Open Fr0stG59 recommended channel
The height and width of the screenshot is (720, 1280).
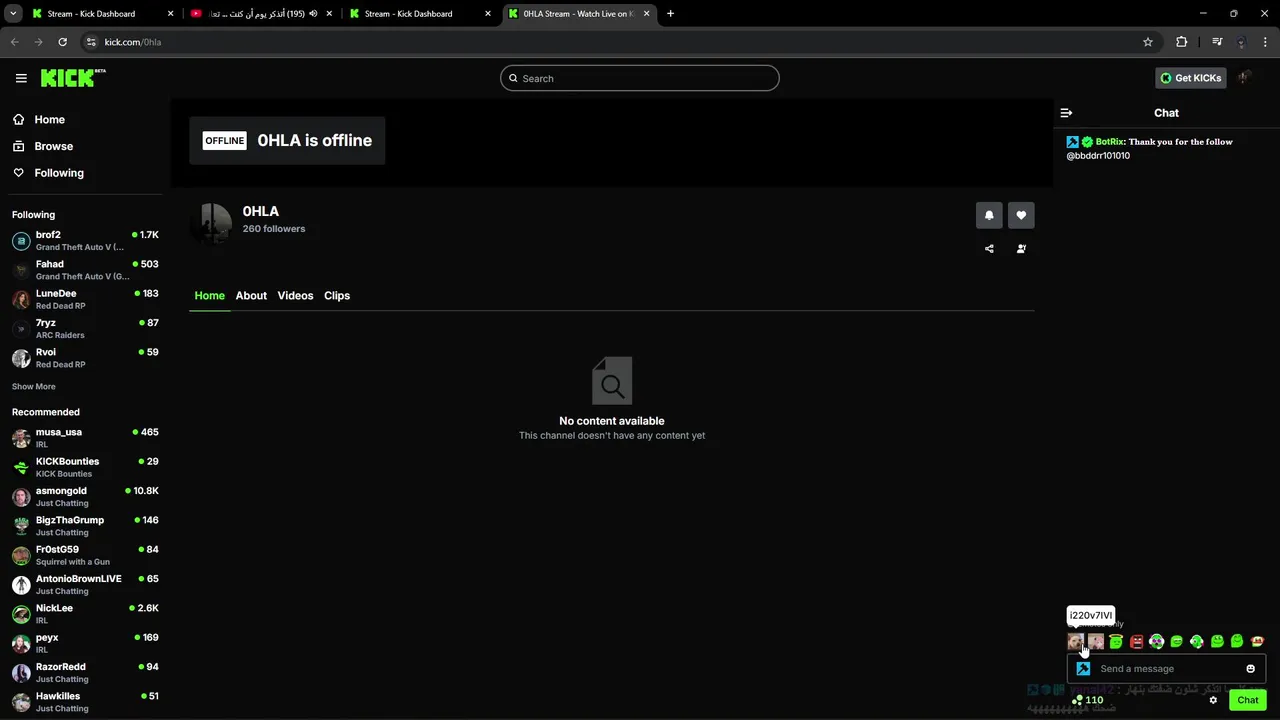(x=85, y=555)
